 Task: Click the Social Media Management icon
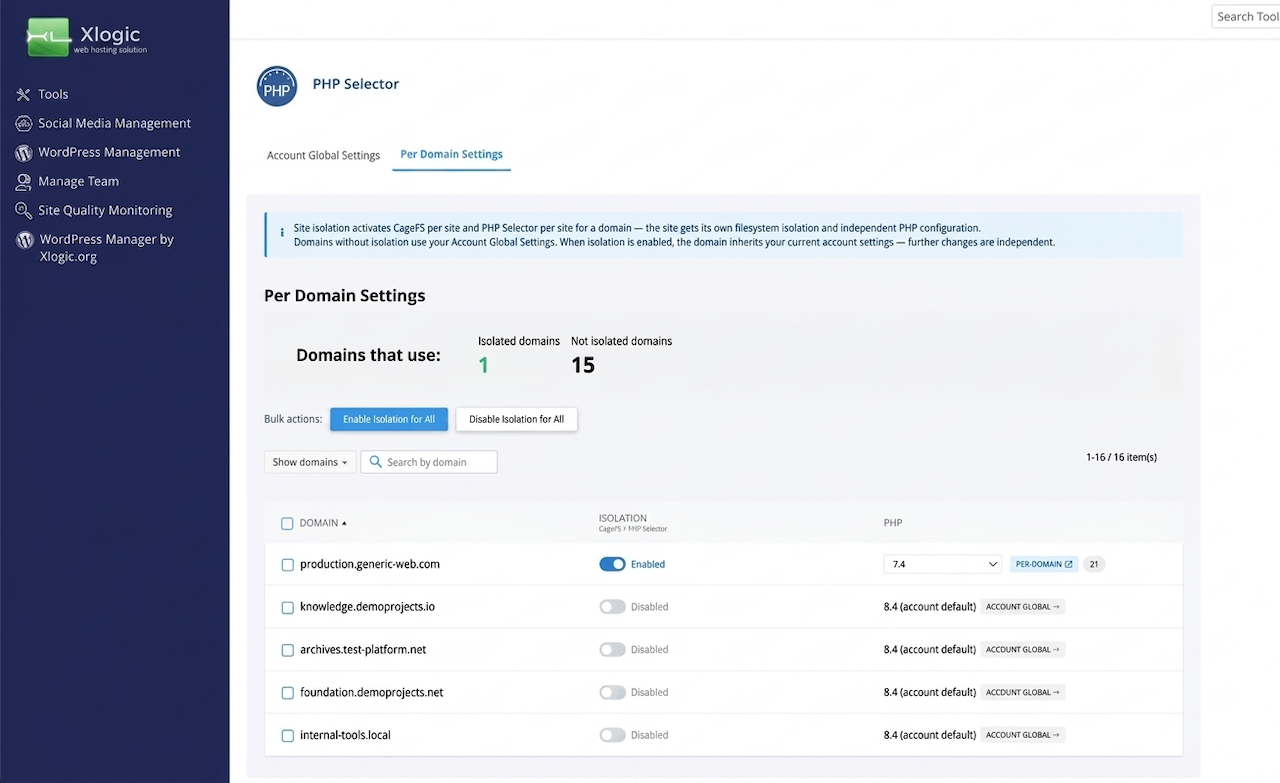[23, 123]
